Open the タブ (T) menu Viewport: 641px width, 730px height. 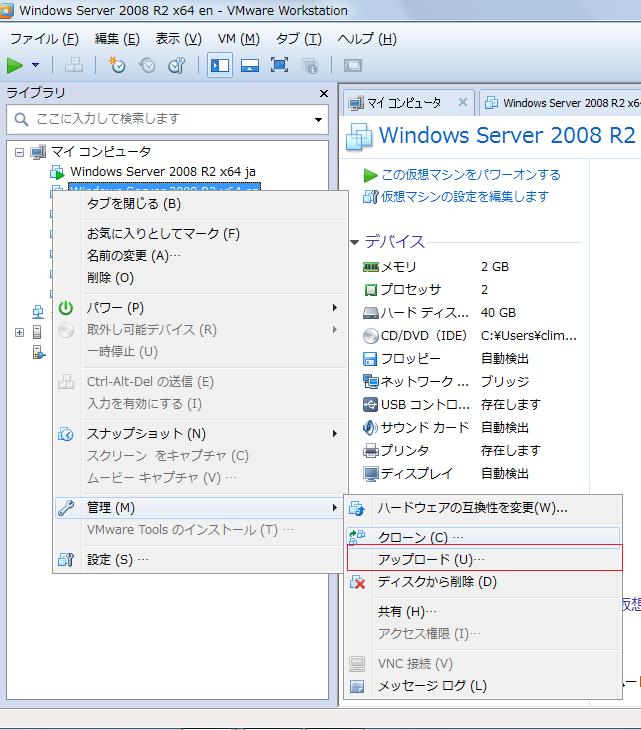point(298,39)
